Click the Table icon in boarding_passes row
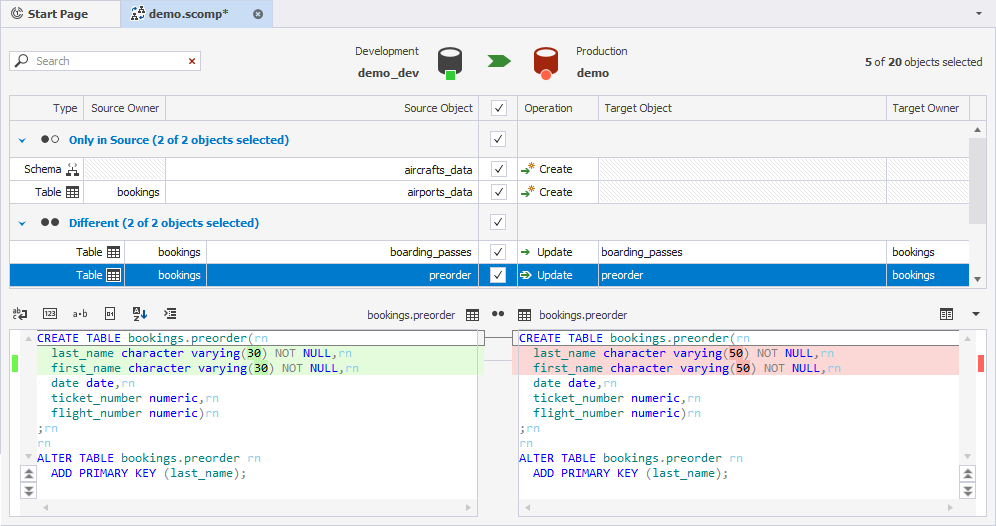The height and width of the screenshot is (526, 996). [114, 252]
